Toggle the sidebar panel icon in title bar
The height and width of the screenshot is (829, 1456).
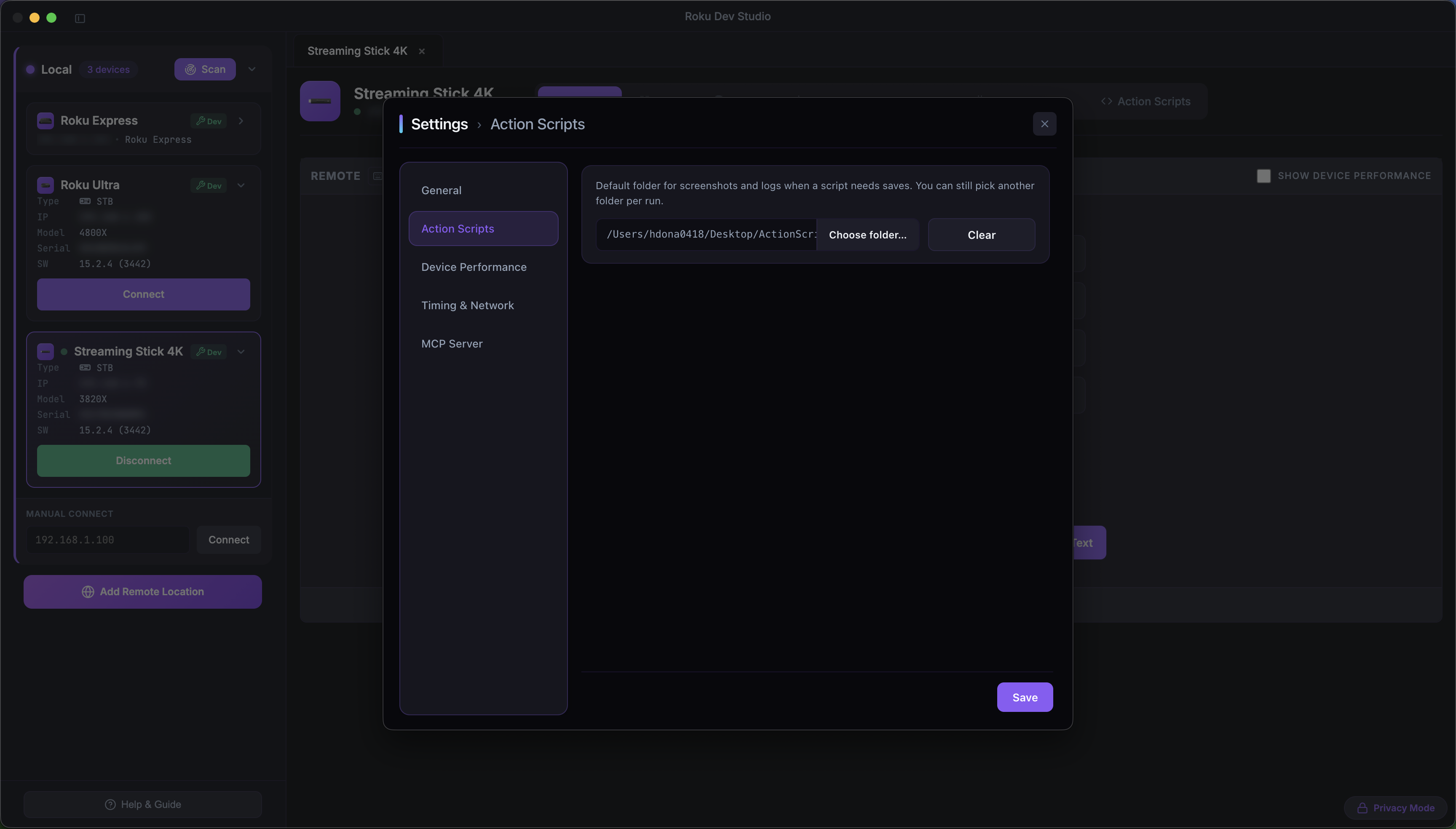(80, 18)
